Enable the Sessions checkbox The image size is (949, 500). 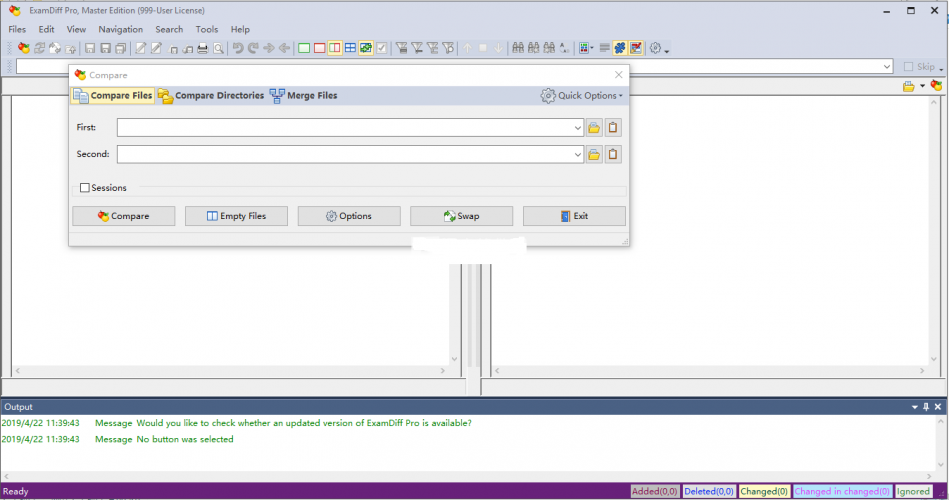click(x=85, y=188)
